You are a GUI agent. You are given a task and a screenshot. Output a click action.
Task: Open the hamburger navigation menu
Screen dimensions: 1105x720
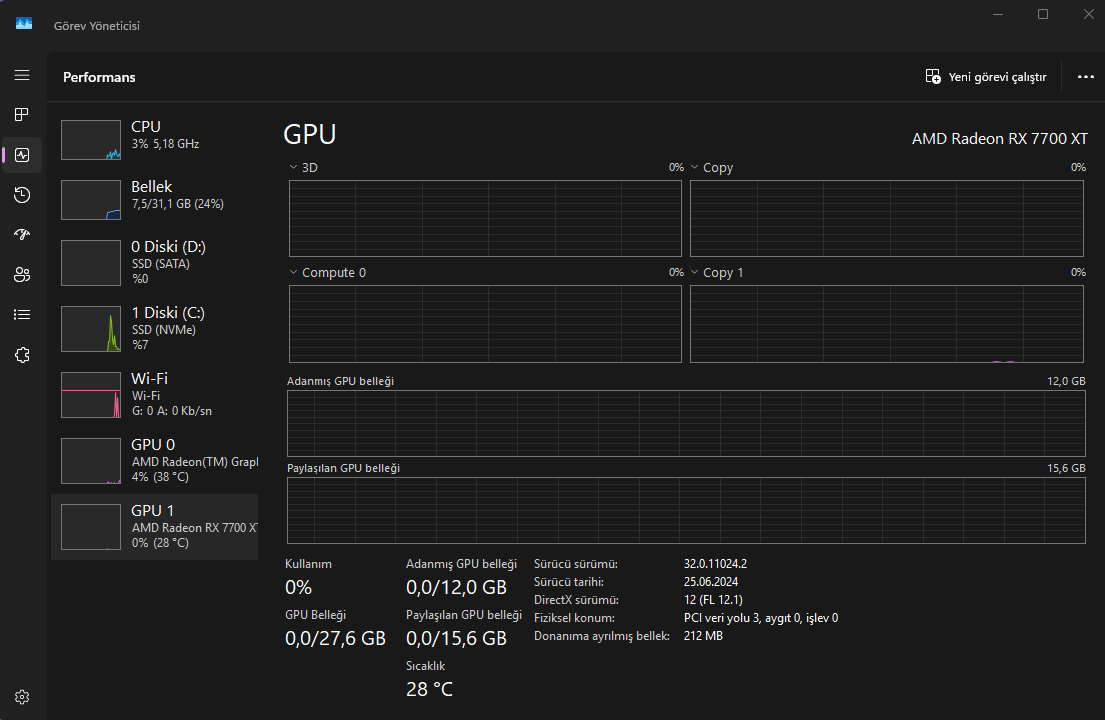(22, 75)
